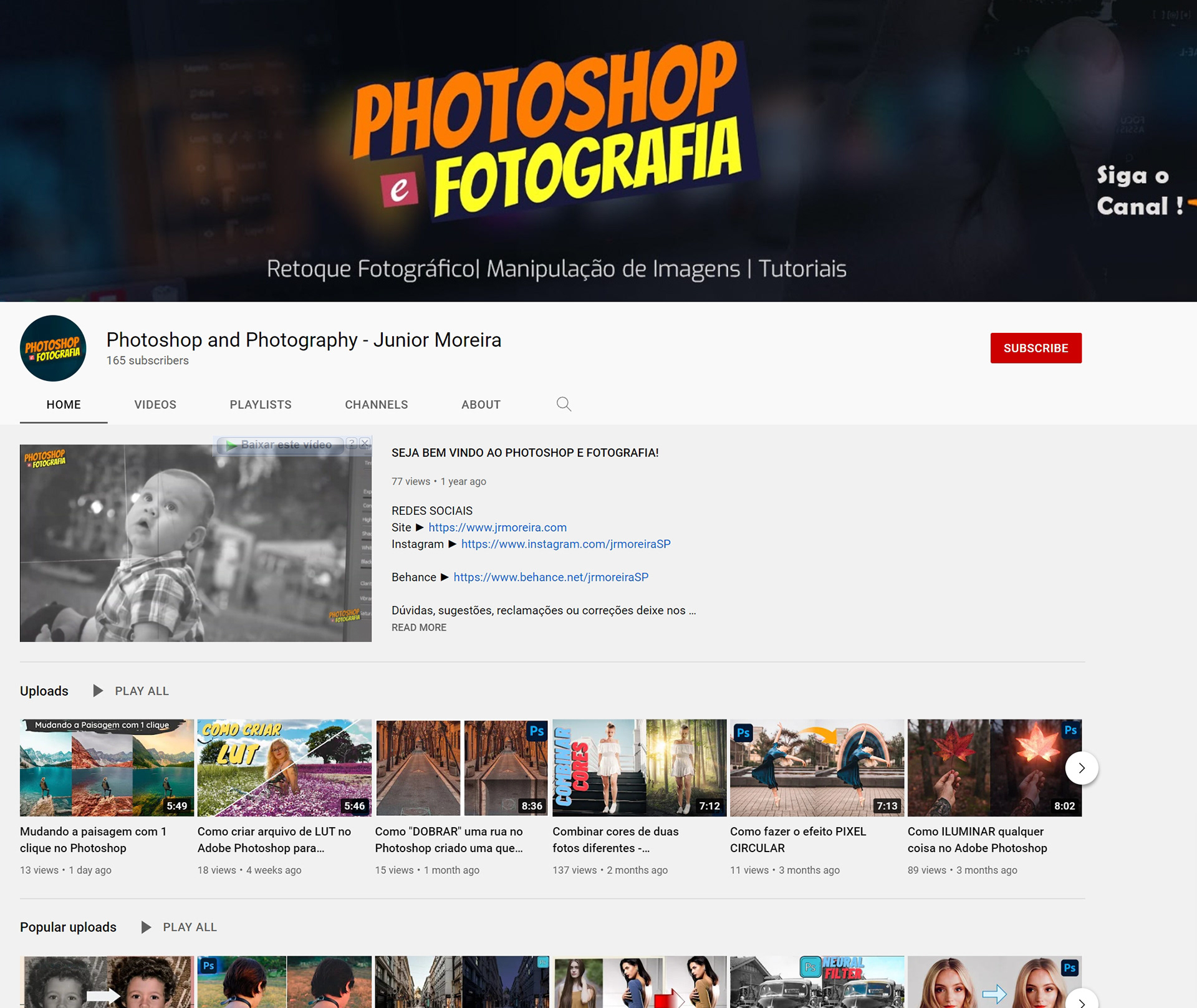Viewport: 1197px width, 1008px height.
Task: Open the Channels tab
Action: 376,405
